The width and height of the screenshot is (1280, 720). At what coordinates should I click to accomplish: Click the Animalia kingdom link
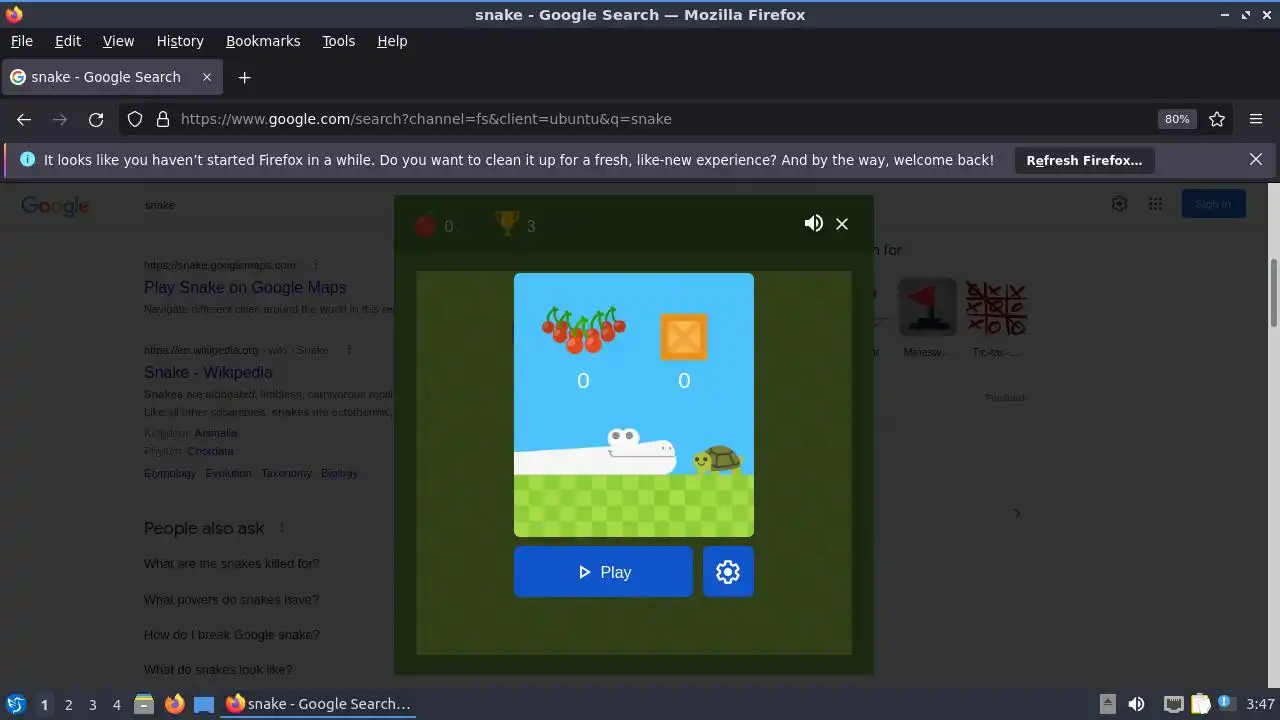pos(216,433)
